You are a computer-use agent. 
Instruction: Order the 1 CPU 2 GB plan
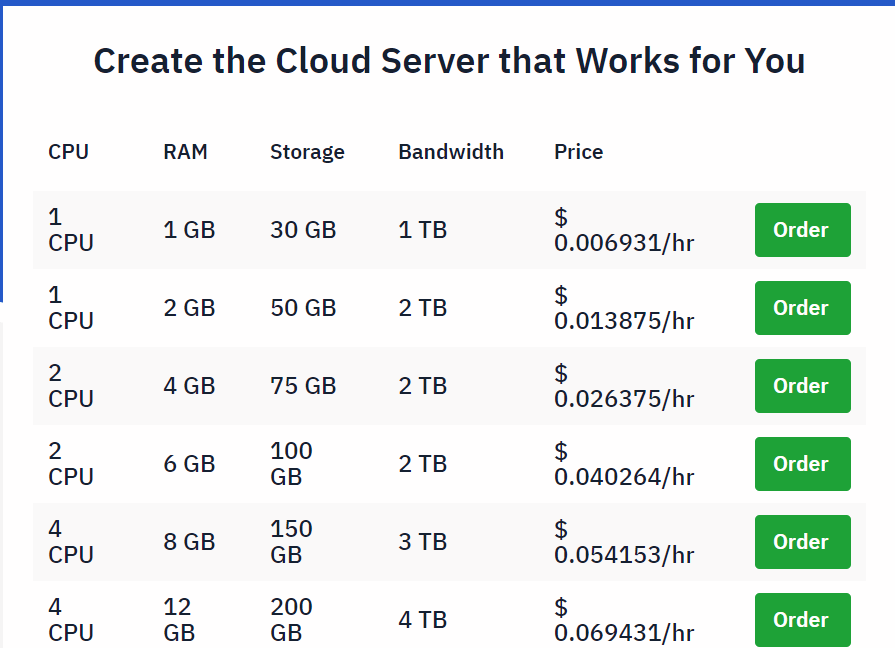(x=802, y=308)
